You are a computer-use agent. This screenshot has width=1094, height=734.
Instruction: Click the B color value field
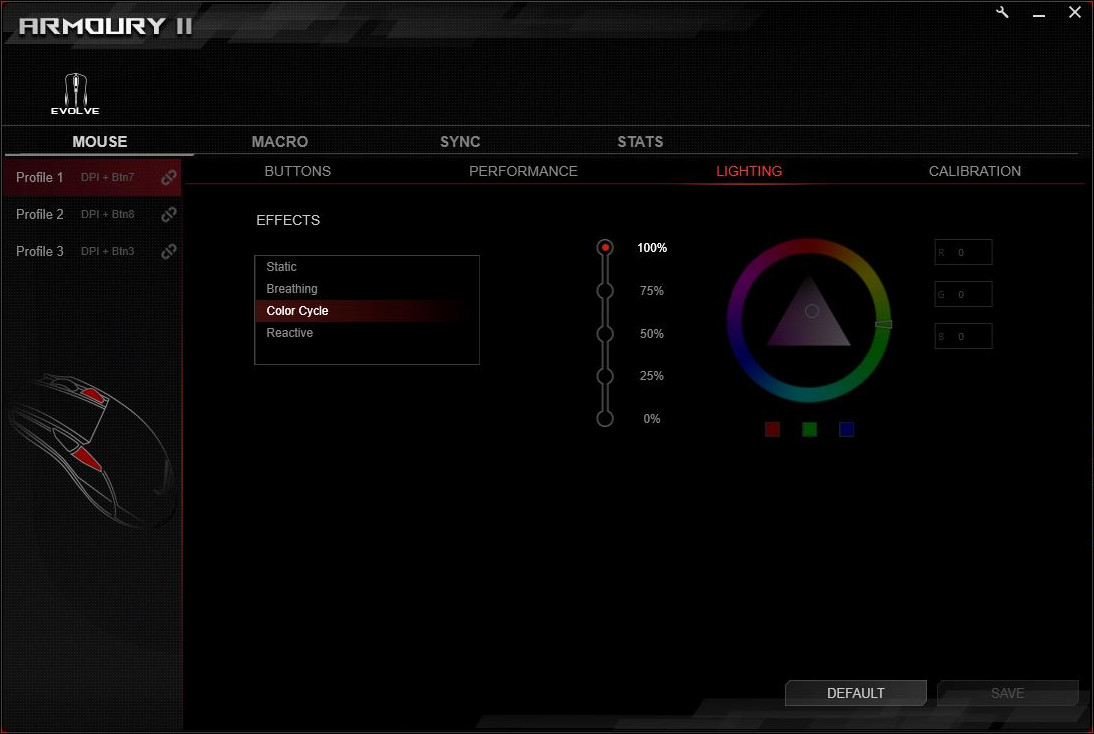pos(964,336)
